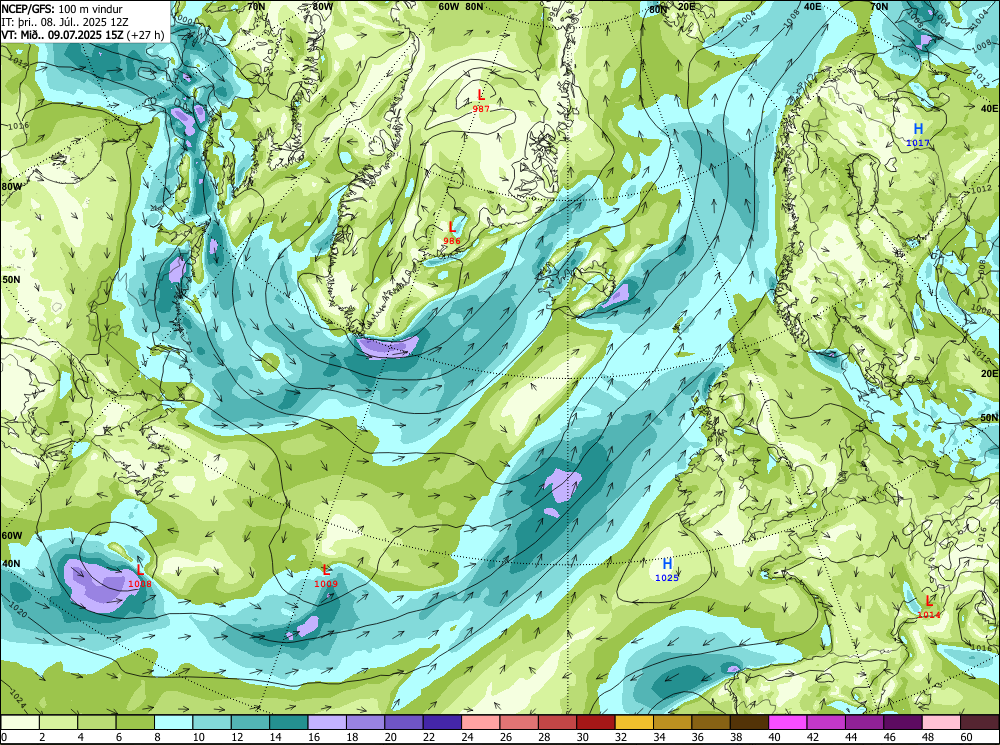Click the L 1008 low-pressure marker
The height and width of the screenshot is (745, 1000).
click(x=140, y=575)
